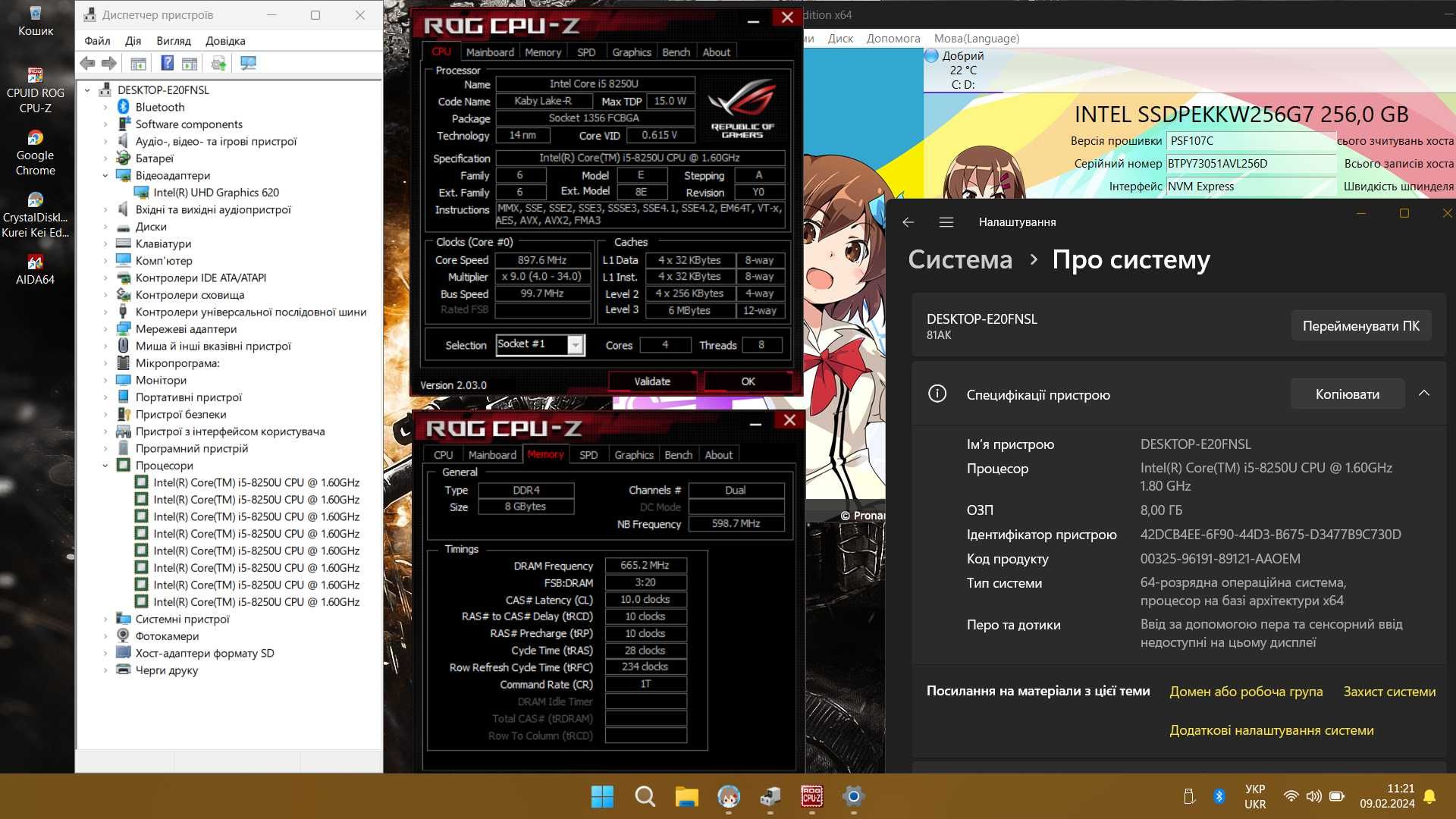The image size is (1456, 819).
Task: Open Вигляд menu in Device Manager
Action: (174, 41)
